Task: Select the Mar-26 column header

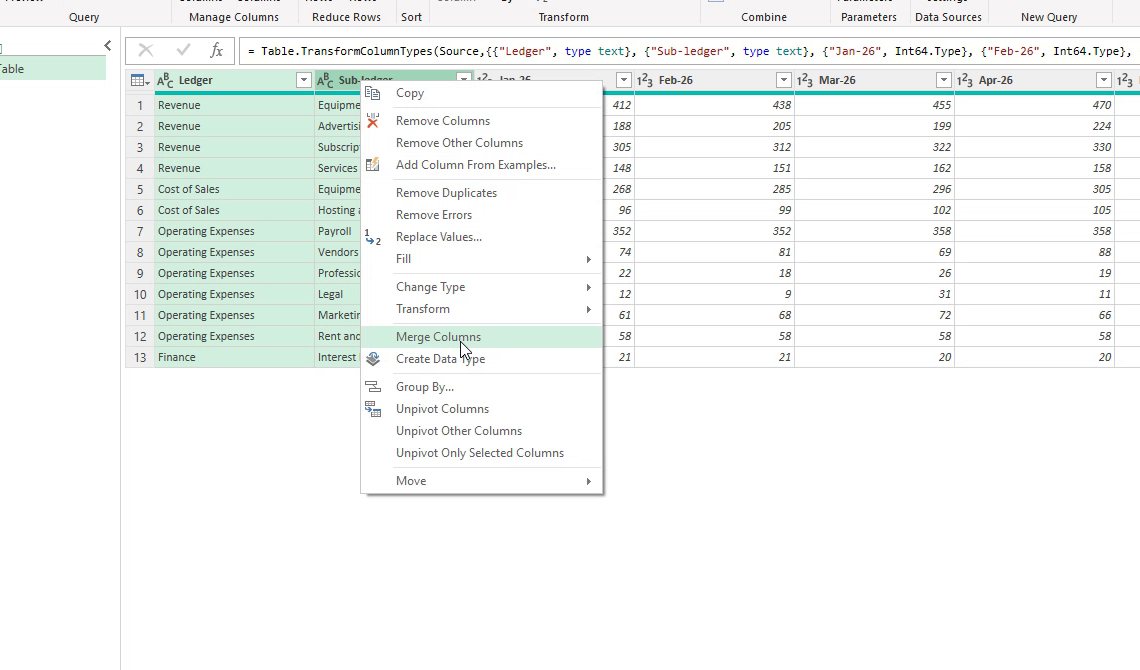Action: coord(874,81)
